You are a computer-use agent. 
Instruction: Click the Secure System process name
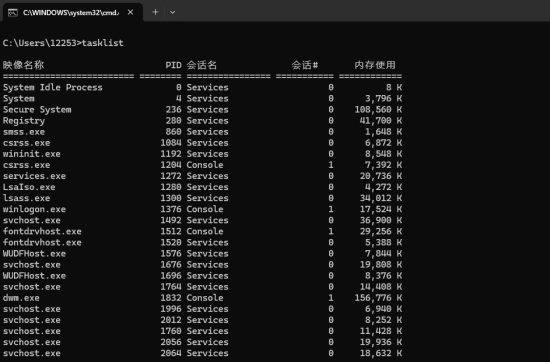tap(37, 110)
